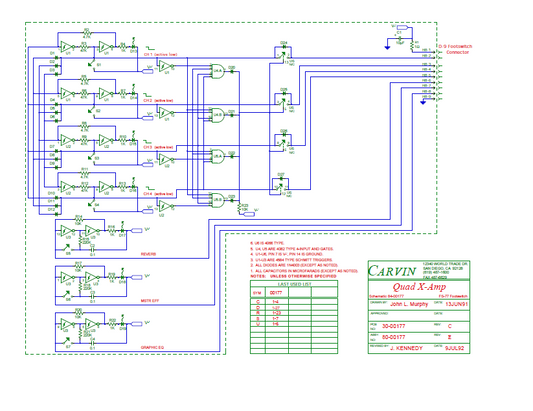Click the NOTES: UNLESS OTHERWISE SPECIFIED heading
Viewport: 533px width, 411px height.
coord(293,276)
